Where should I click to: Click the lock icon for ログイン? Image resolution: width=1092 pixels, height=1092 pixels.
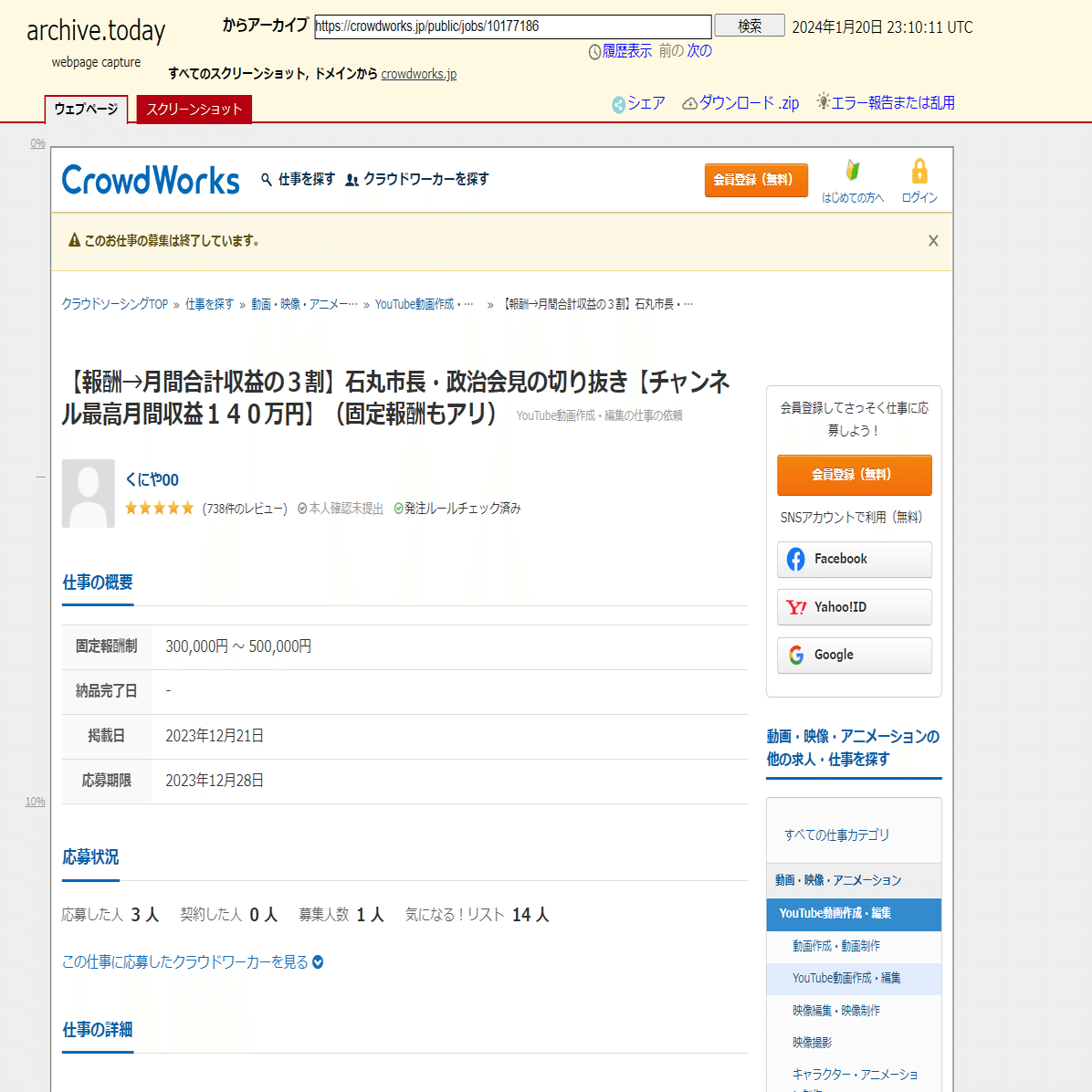tap(919, 172)
